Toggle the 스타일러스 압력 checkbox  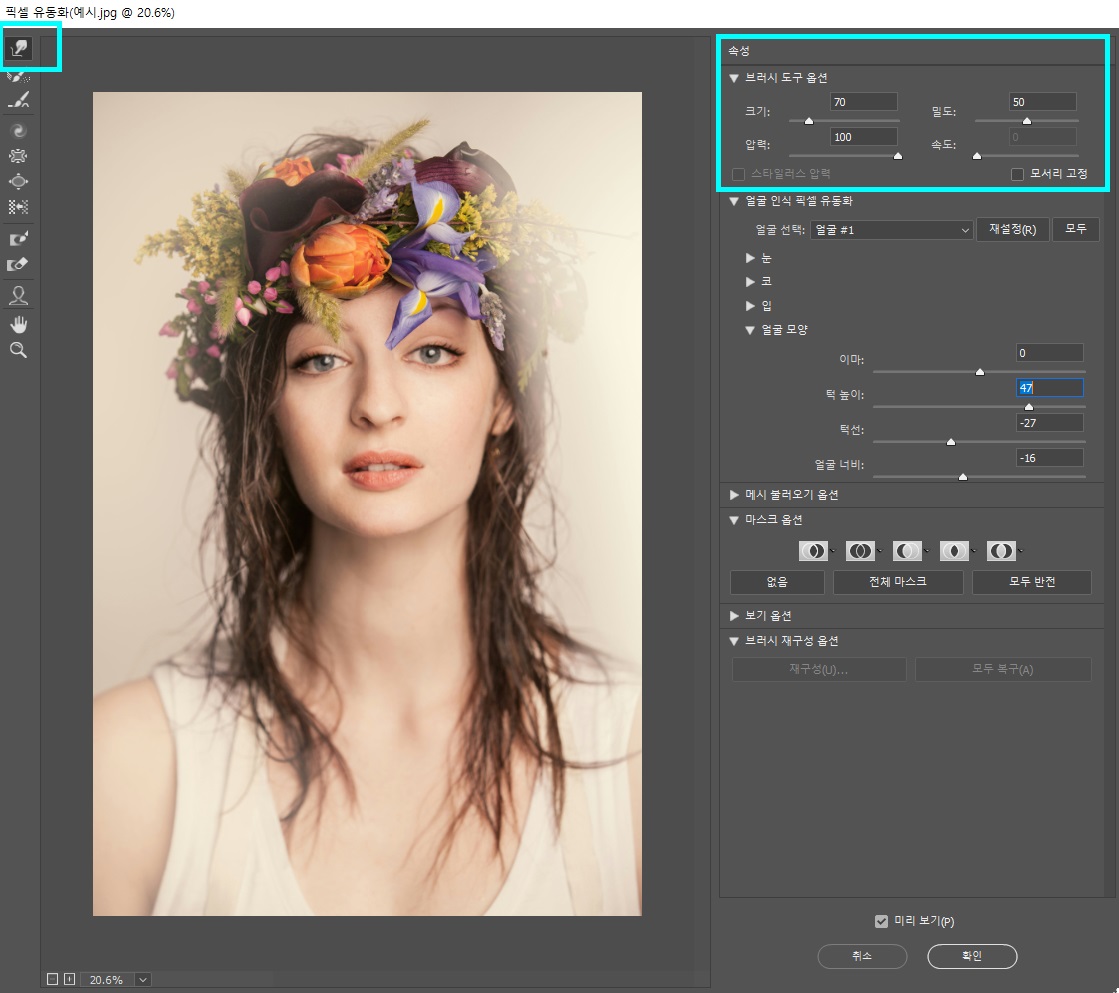point(739,174)
